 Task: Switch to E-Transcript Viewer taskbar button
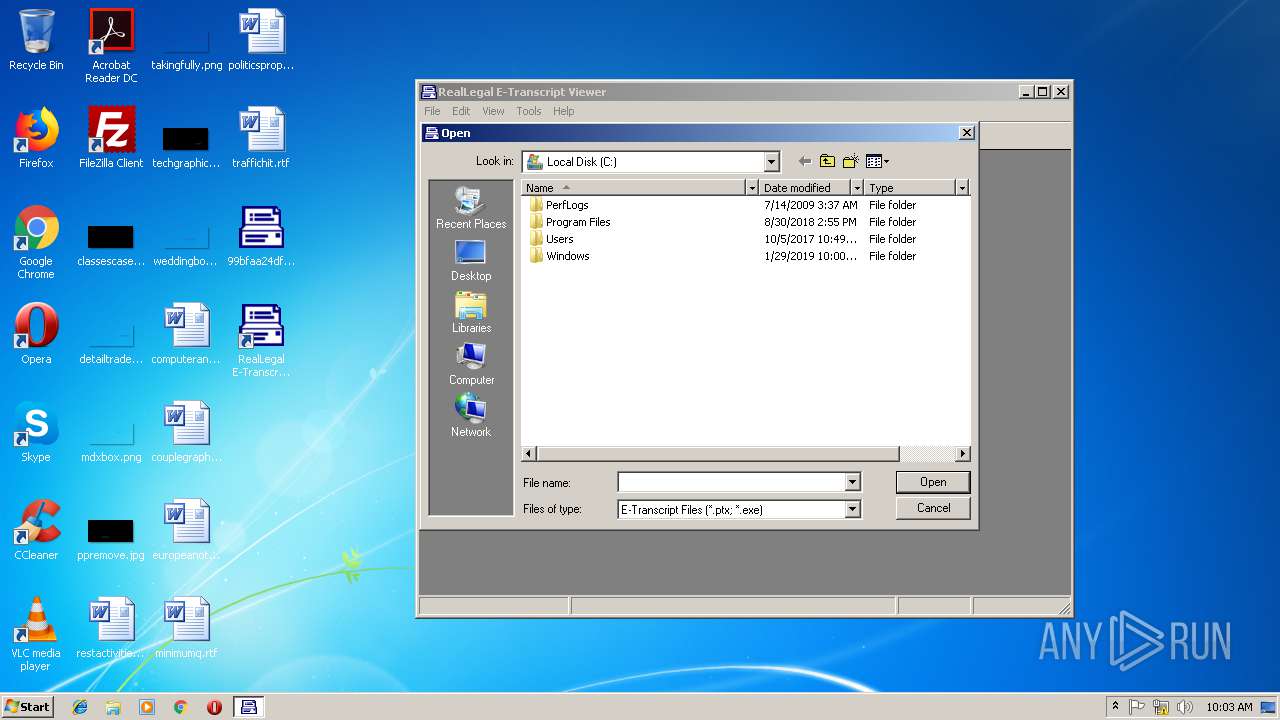click(x=249, y=707)
